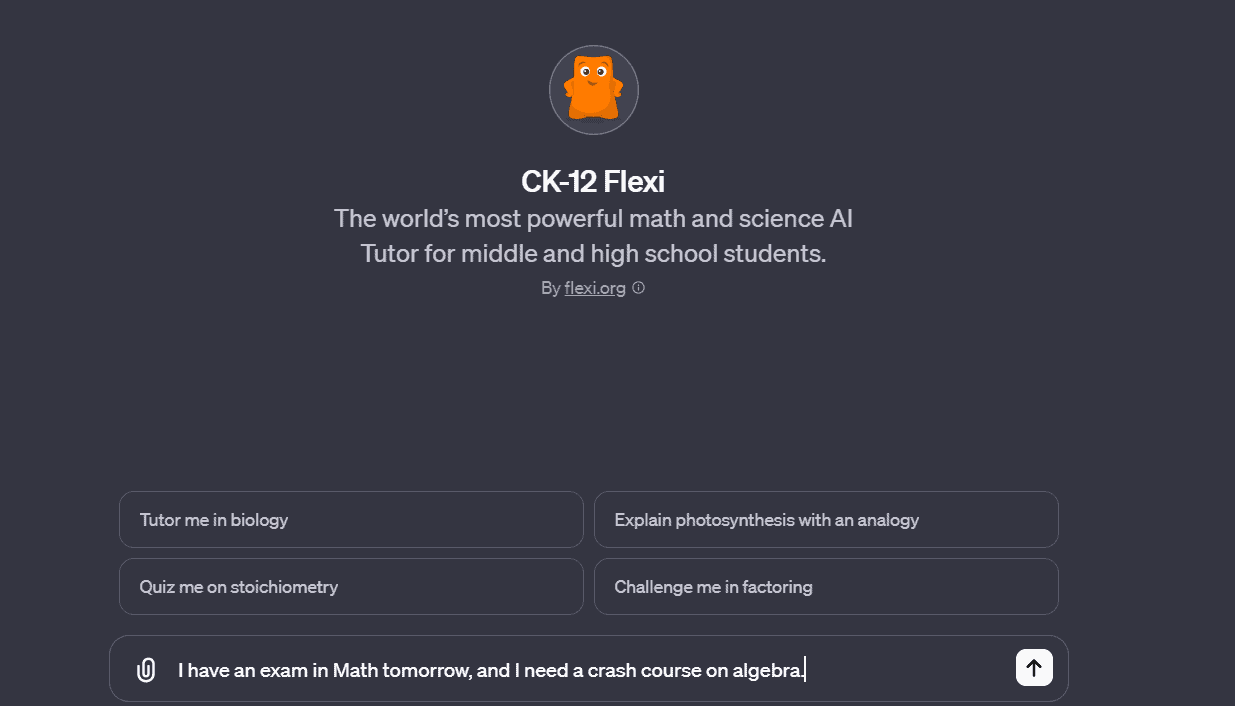Send the message with the up-arrow button
The width and height of the screenshot is (1235, 706).
1034,668
